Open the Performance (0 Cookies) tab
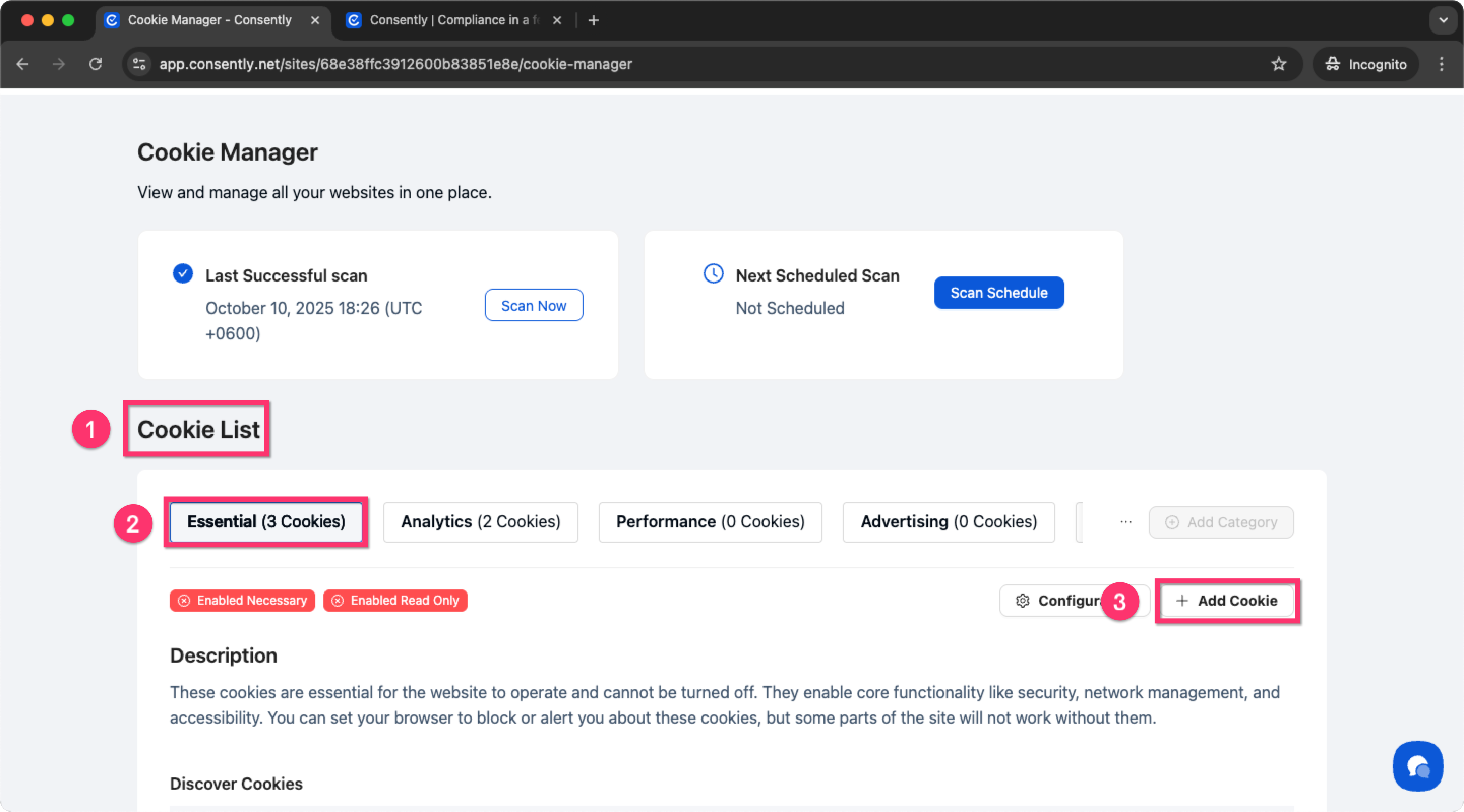This screenshot has height=812, width=1464. point(710,522)
